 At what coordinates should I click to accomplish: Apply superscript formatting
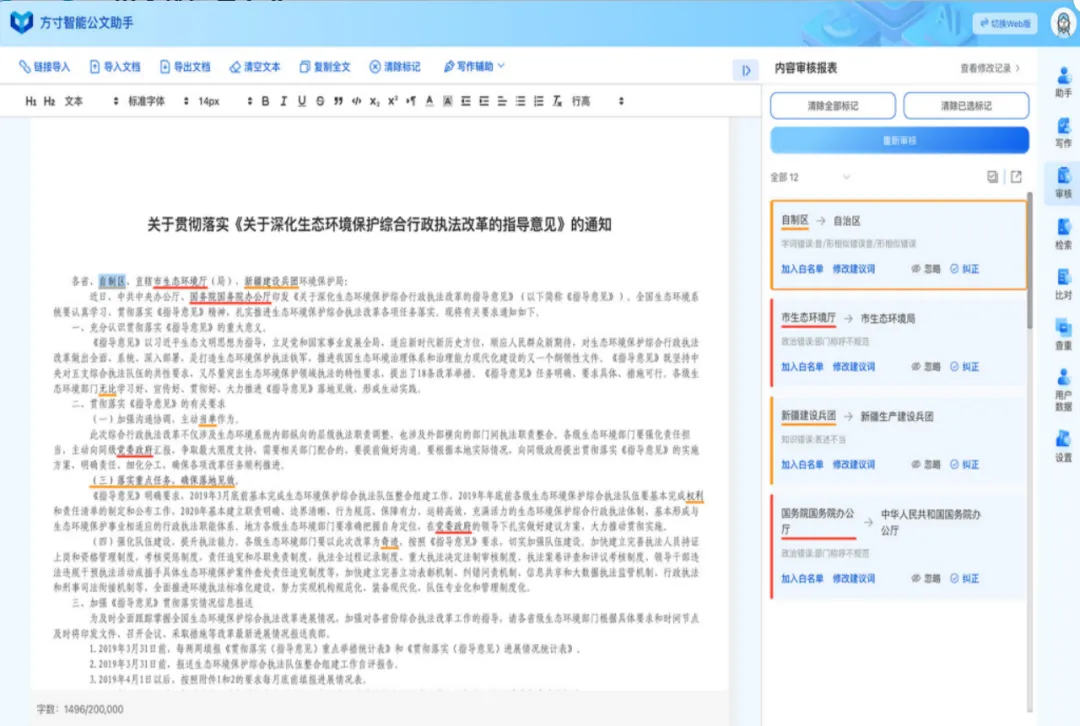(x=393, y=101)
